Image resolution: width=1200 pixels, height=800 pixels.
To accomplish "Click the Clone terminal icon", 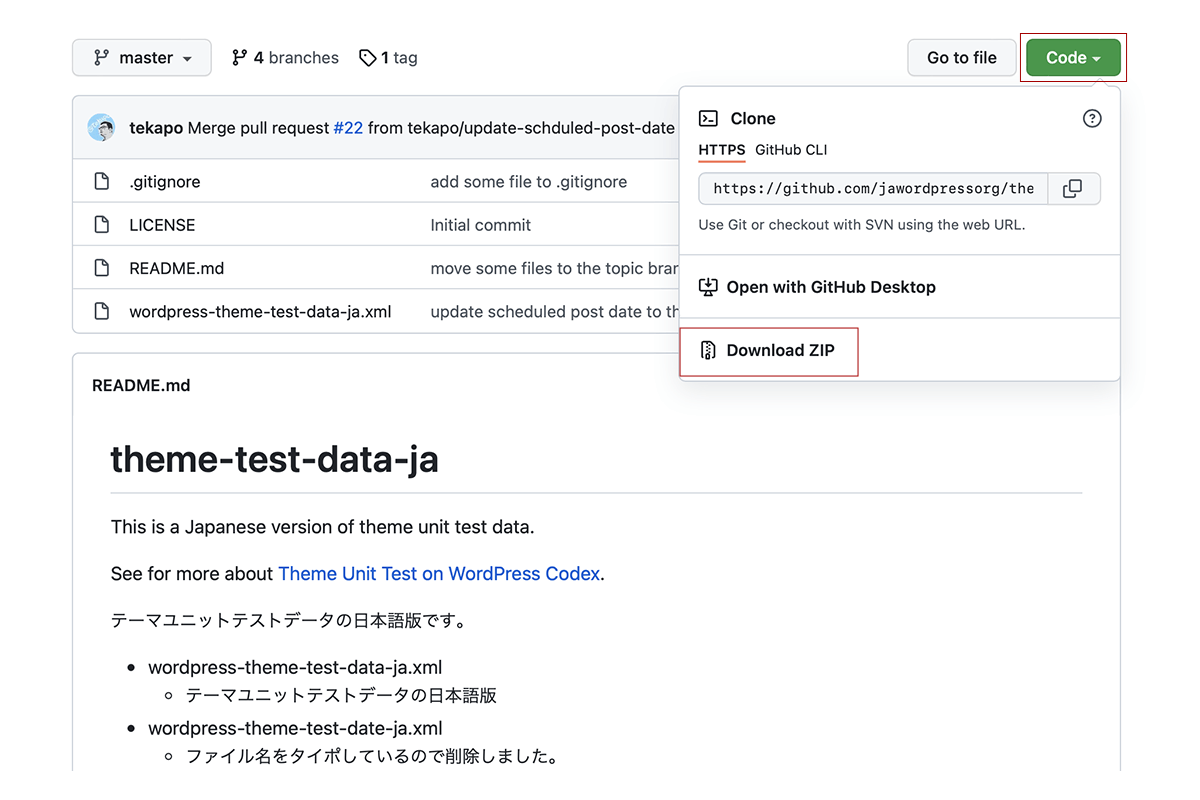I will (x=708, y=118).
